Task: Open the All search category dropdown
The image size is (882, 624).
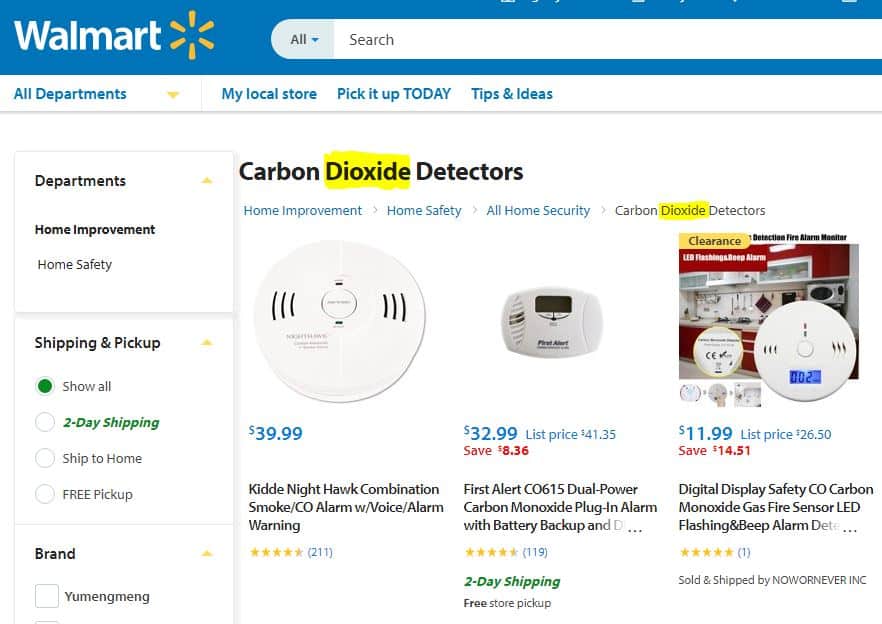Action: (304, 40)
